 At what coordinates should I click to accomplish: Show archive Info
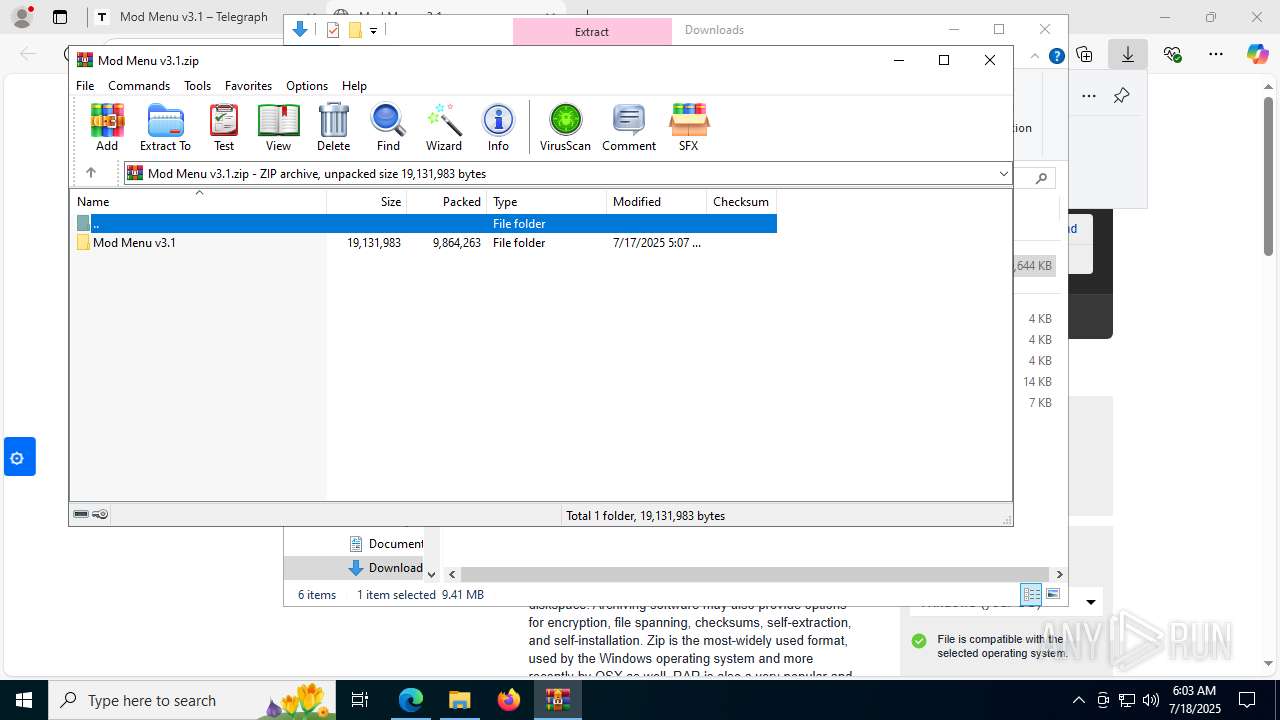point(498,127)
